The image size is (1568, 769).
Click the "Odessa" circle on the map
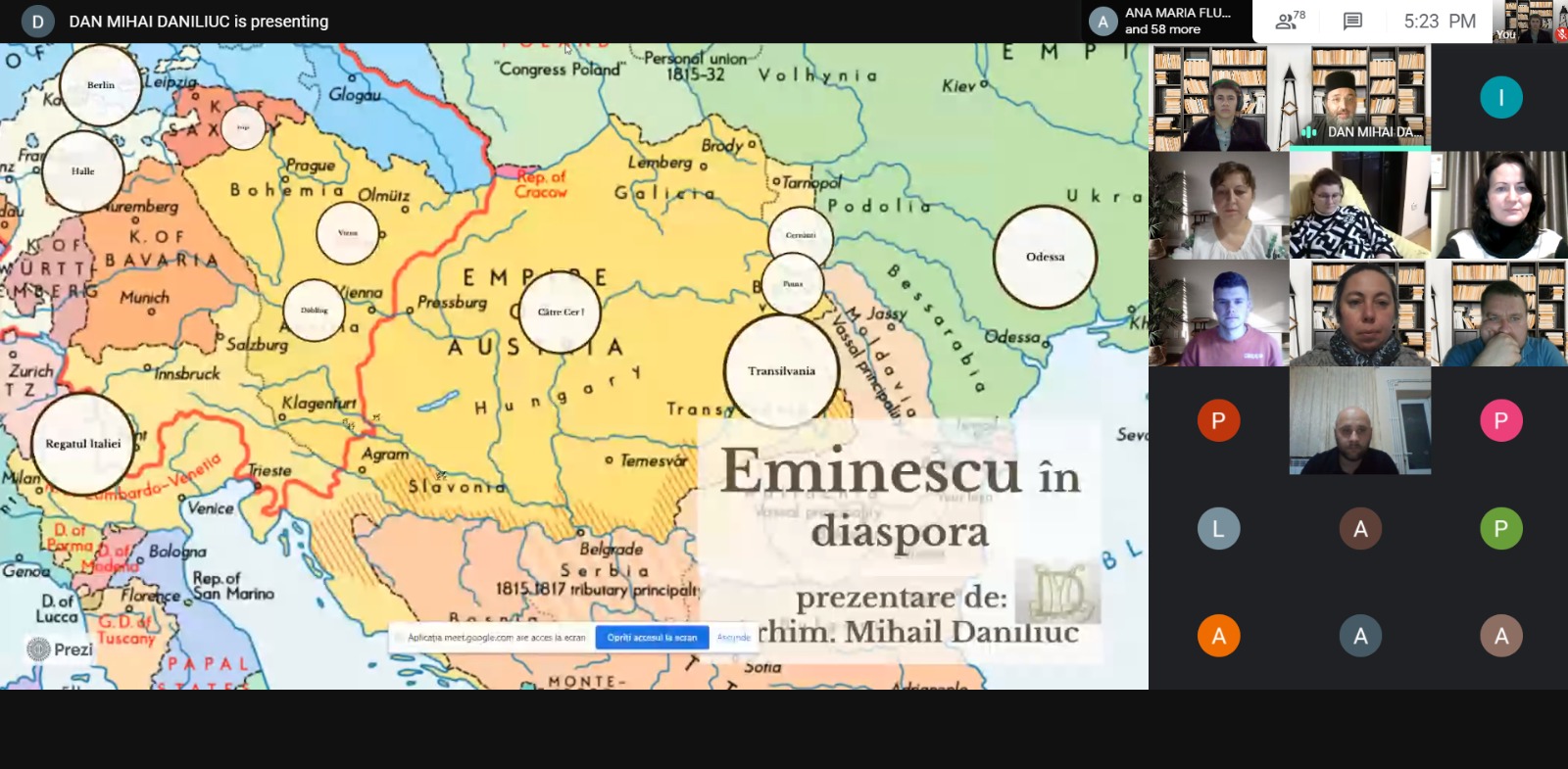(1045, 257)
